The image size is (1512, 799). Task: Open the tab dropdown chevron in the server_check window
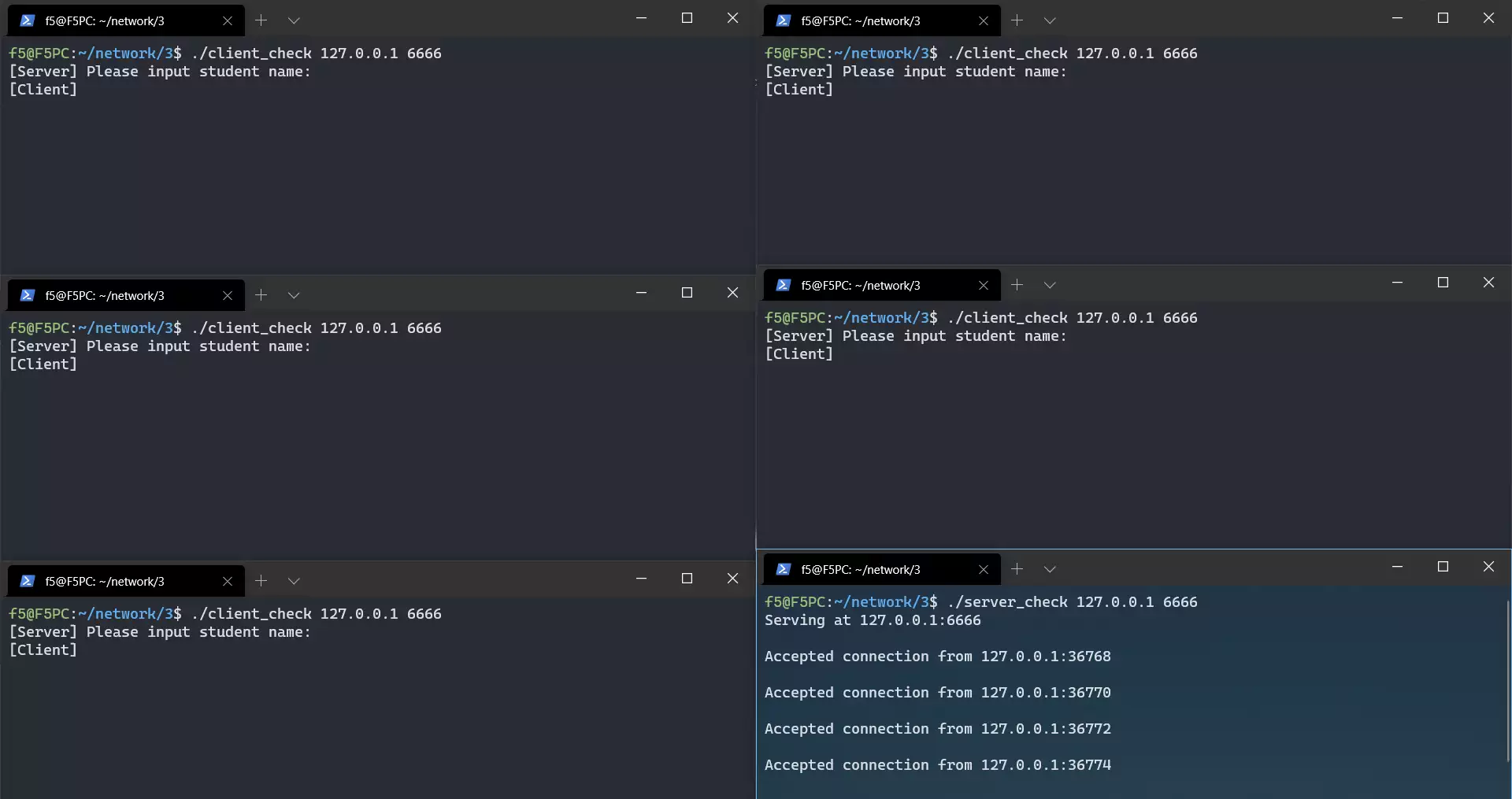1050,569
